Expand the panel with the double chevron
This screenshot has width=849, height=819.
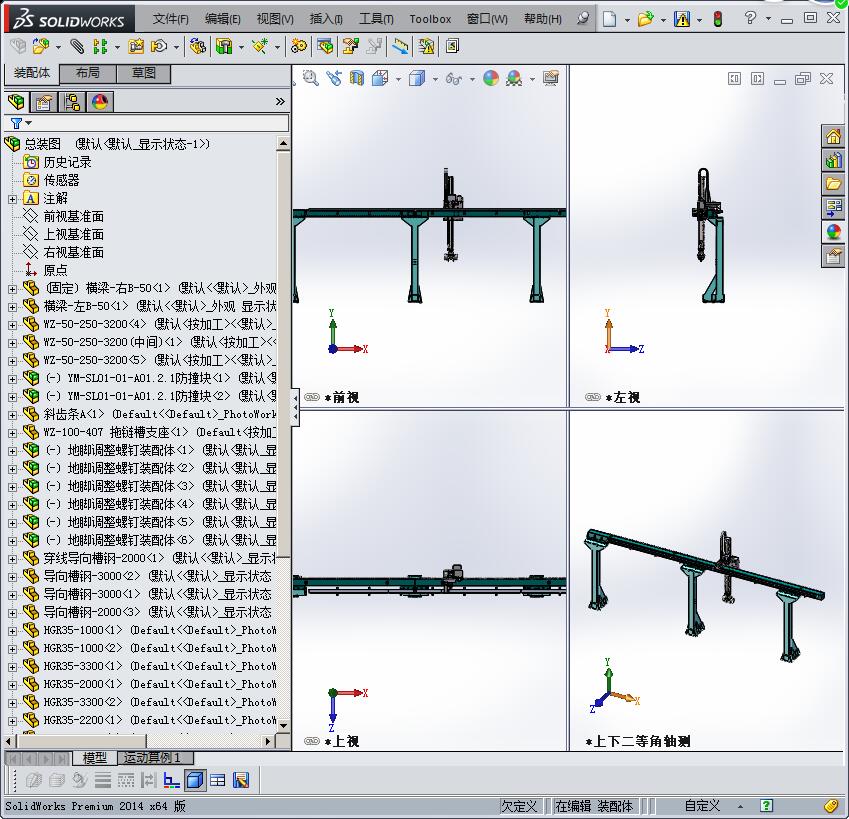pos(280,101)
